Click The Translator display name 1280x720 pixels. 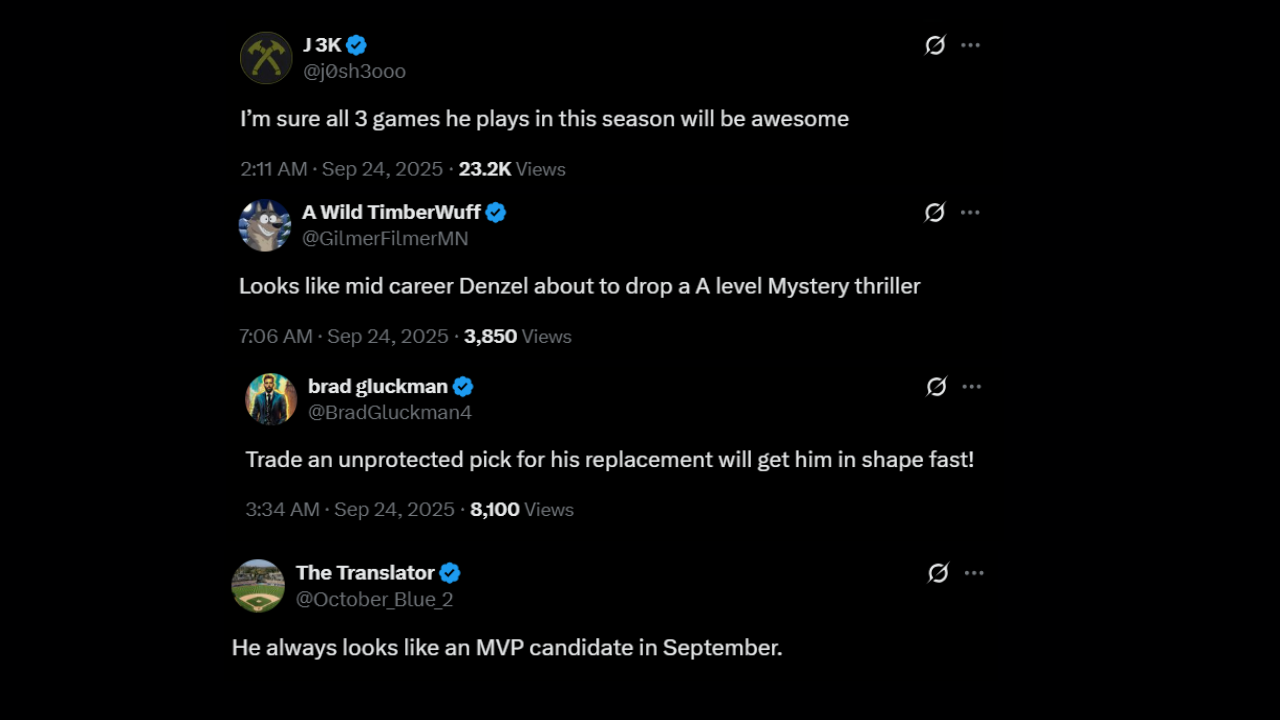[x=365, y=573]
